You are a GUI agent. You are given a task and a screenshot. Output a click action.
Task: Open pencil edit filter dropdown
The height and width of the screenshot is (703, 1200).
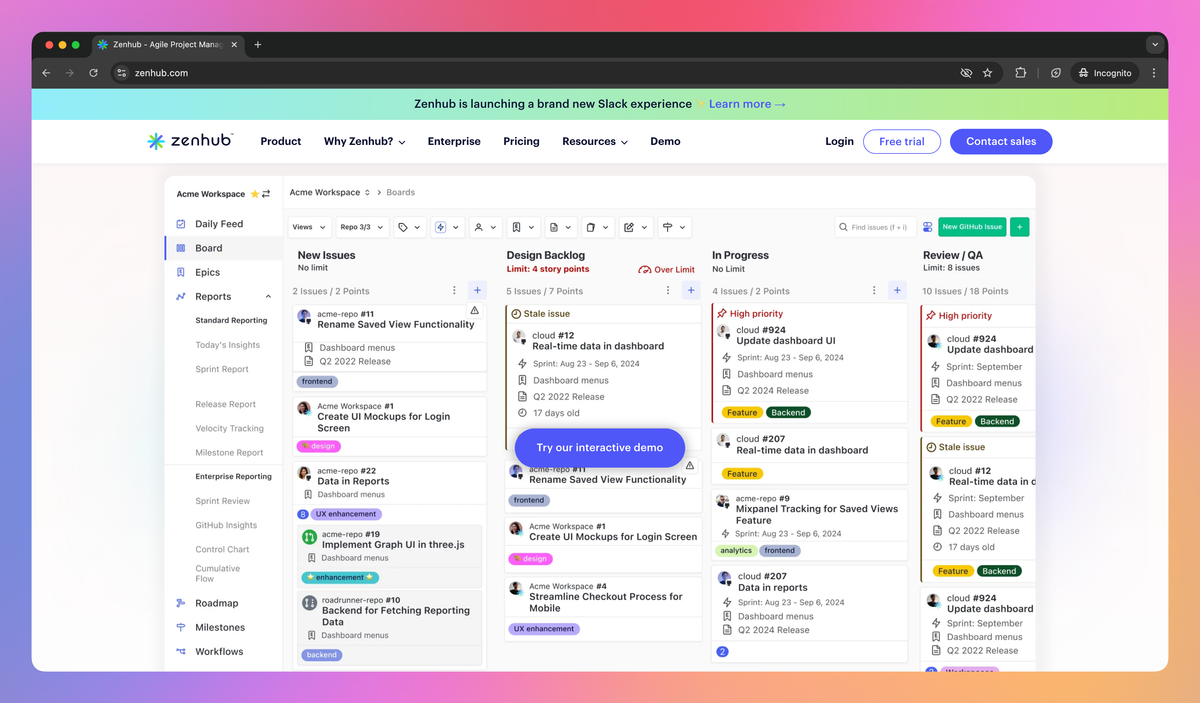635,227
